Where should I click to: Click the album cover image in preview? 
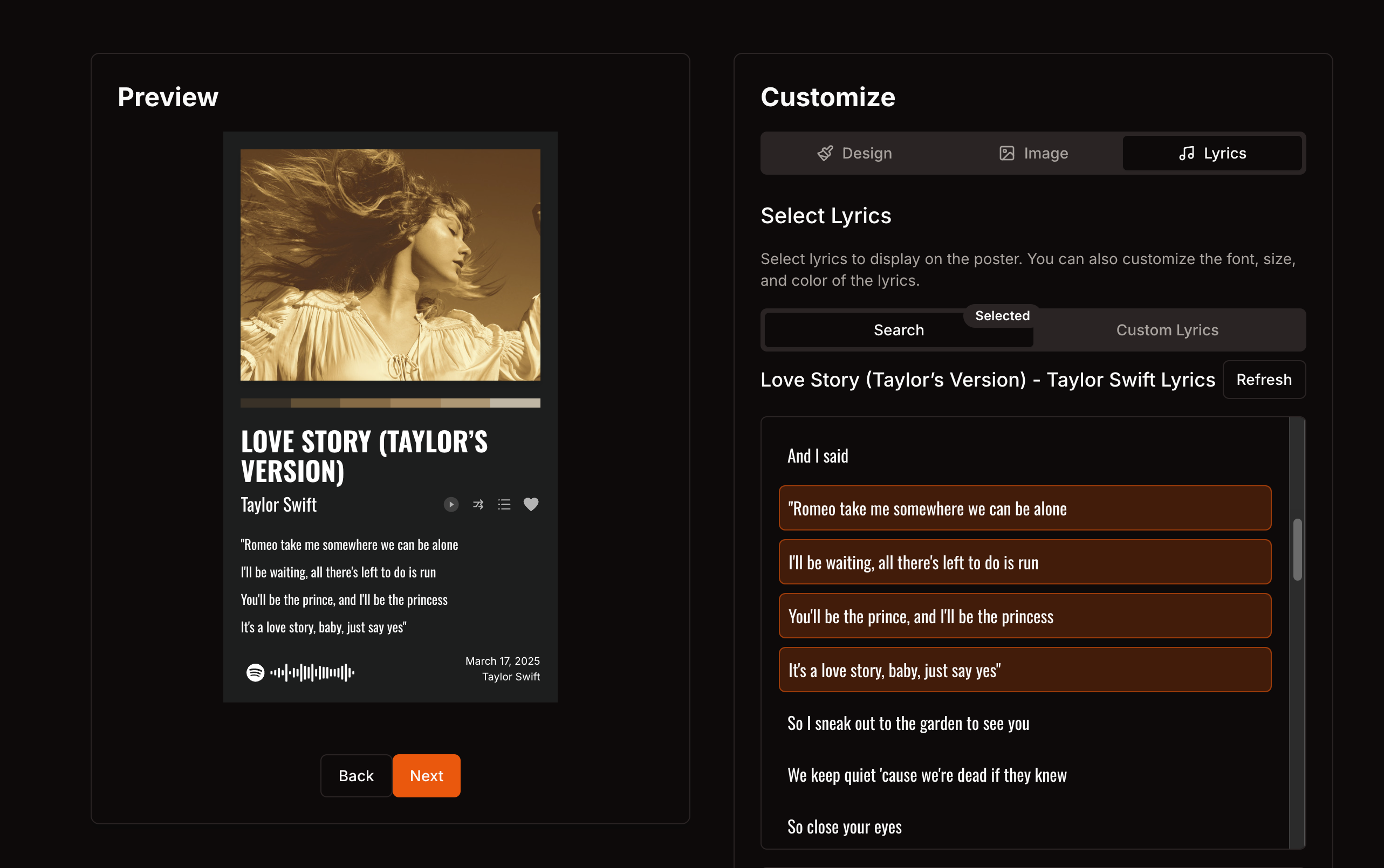pyautogui.click(x=390, y=265)
